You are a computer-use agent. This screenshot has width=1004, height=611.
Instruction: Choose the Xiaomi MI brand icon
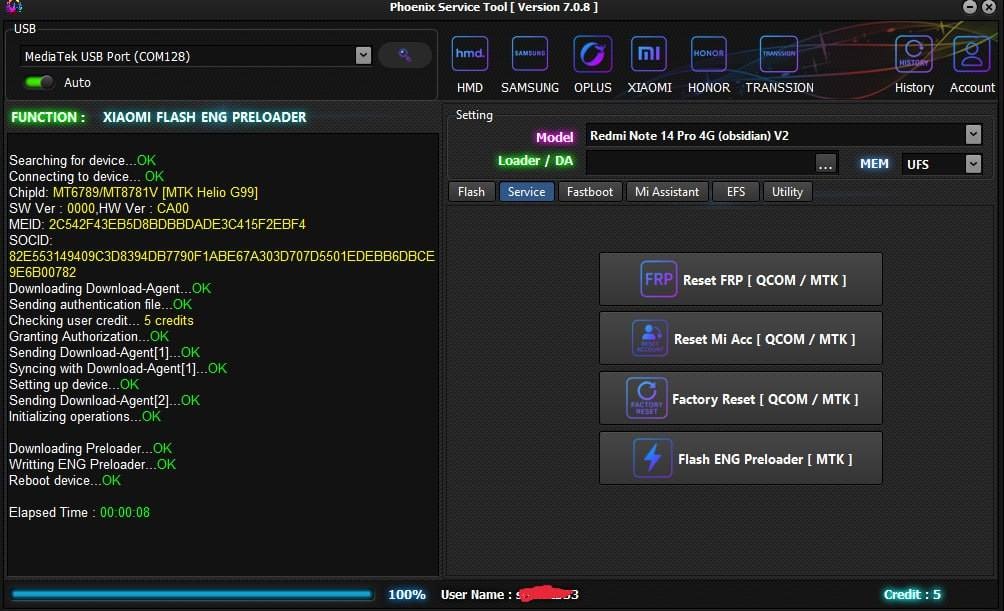(649, 54)
